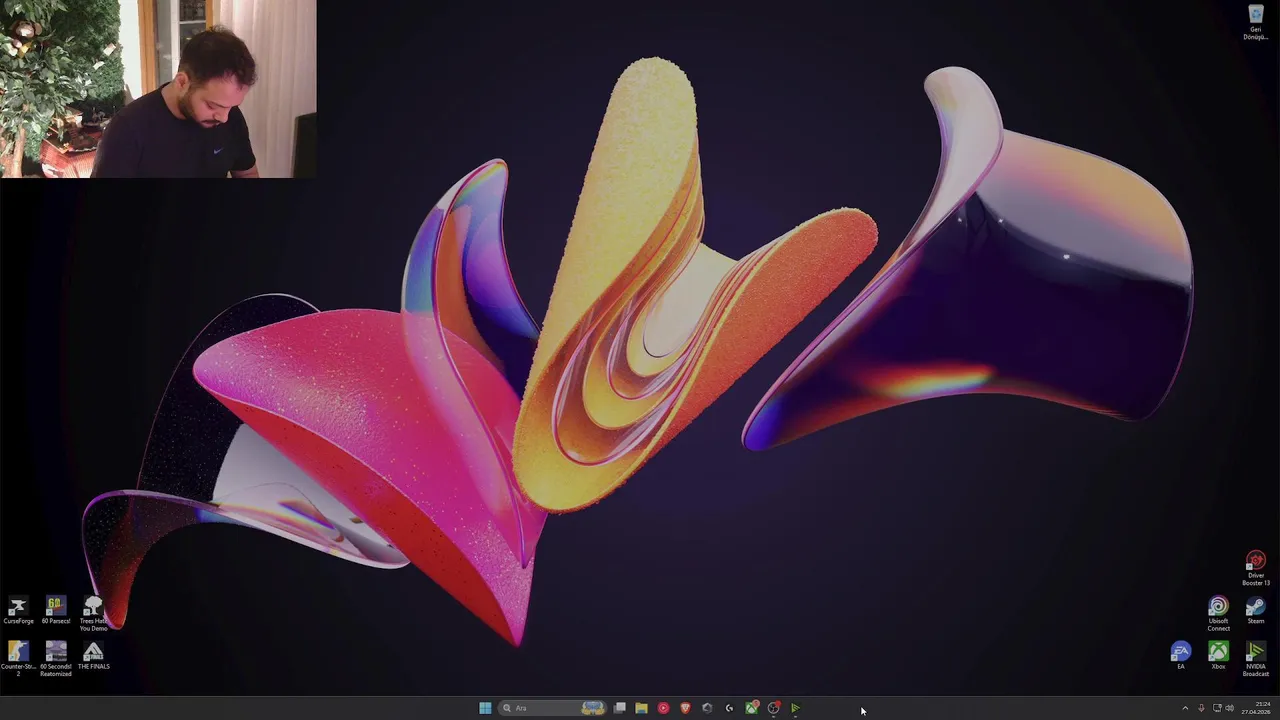Open the Windows Start menu
1280x720 pixels.
[485, 708]
